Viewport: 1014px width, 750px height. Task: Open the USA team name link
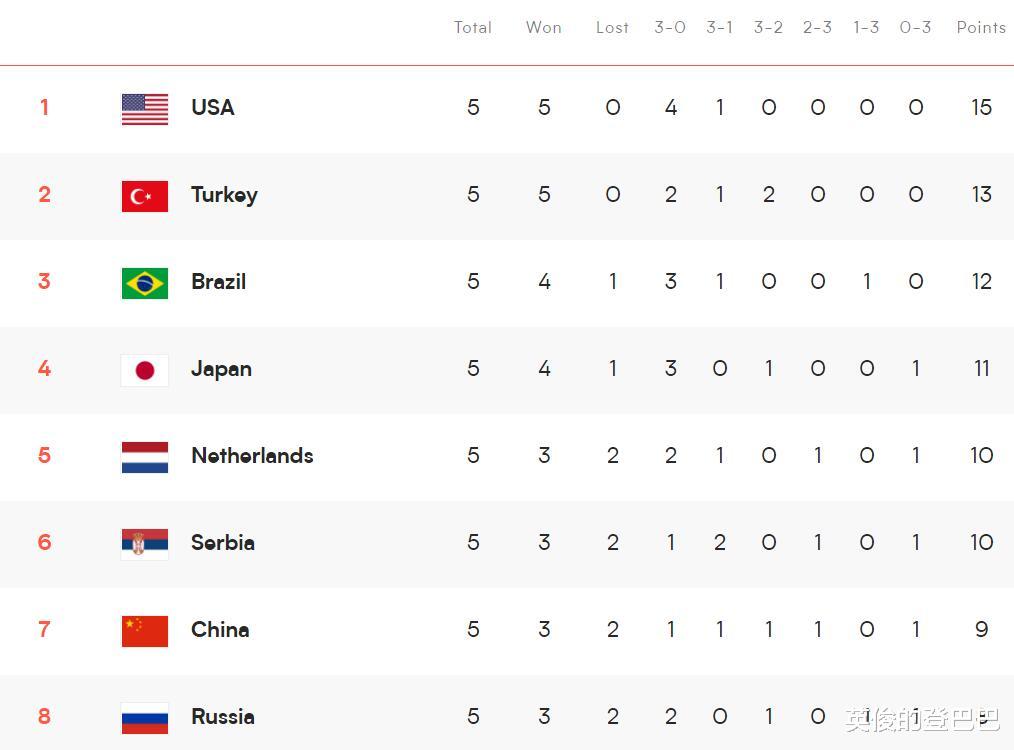click(213, 108)
